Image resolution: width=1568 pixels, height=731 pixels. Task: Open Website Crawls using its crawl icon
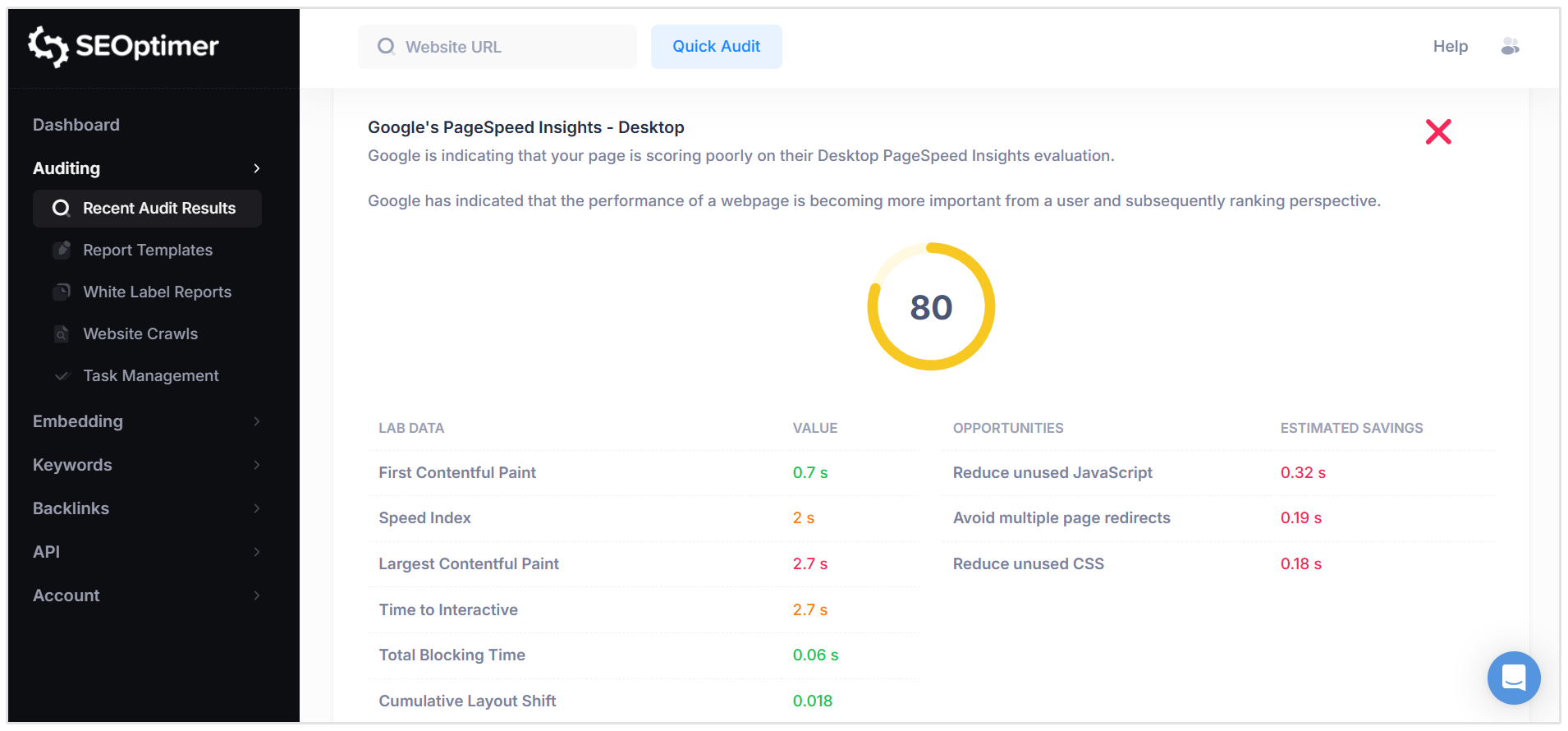63,333
